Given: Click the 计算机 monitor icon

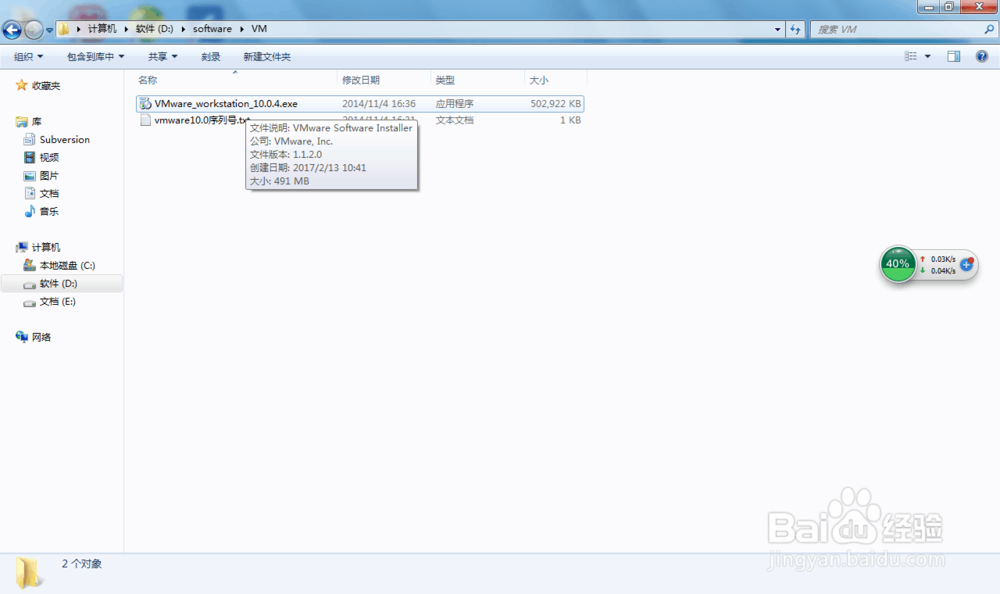Looking at the screenshot, I should tap(22, 247).
